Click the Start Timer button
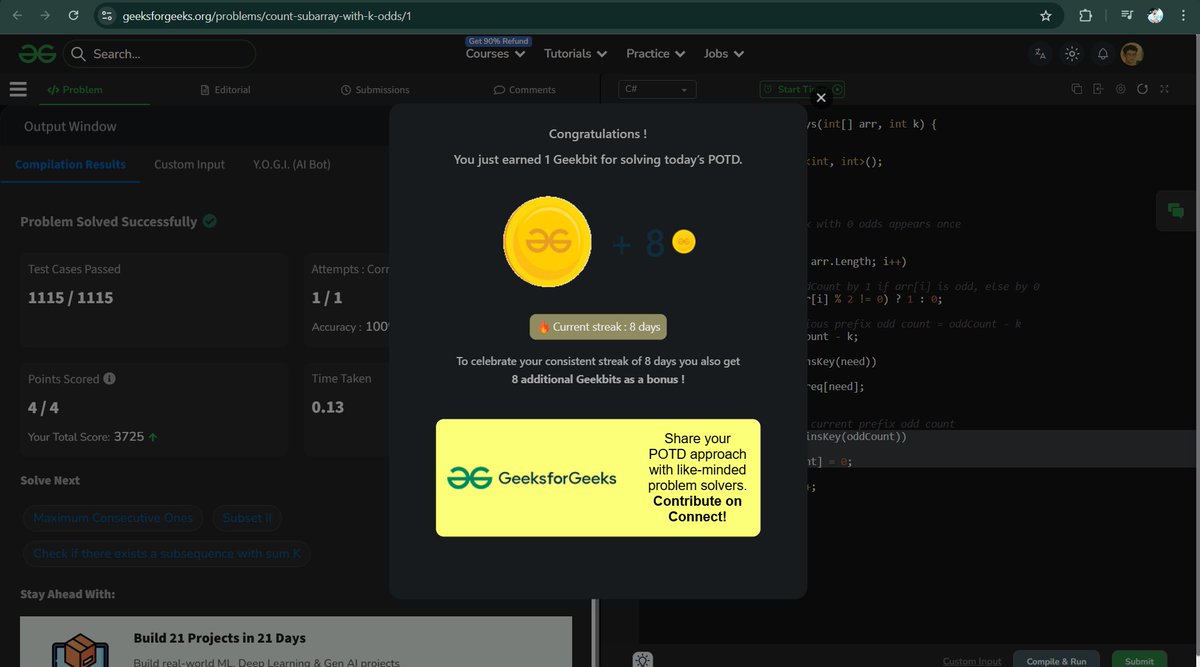The height and width of the screenshot is (667, 1200). (x=802, y=89)
